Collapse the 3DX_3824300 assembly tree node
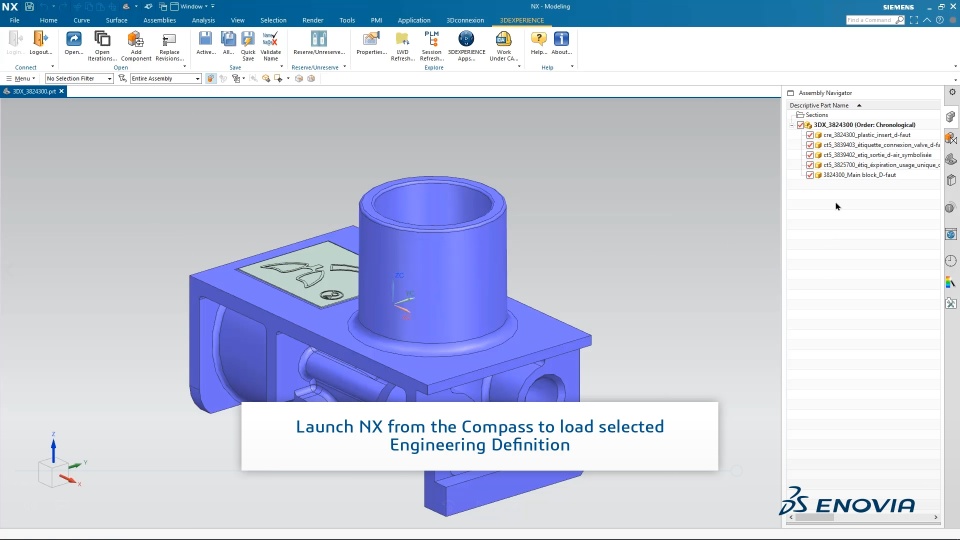The width and height of the screenshot is (960, 540). tap(792, 125)
